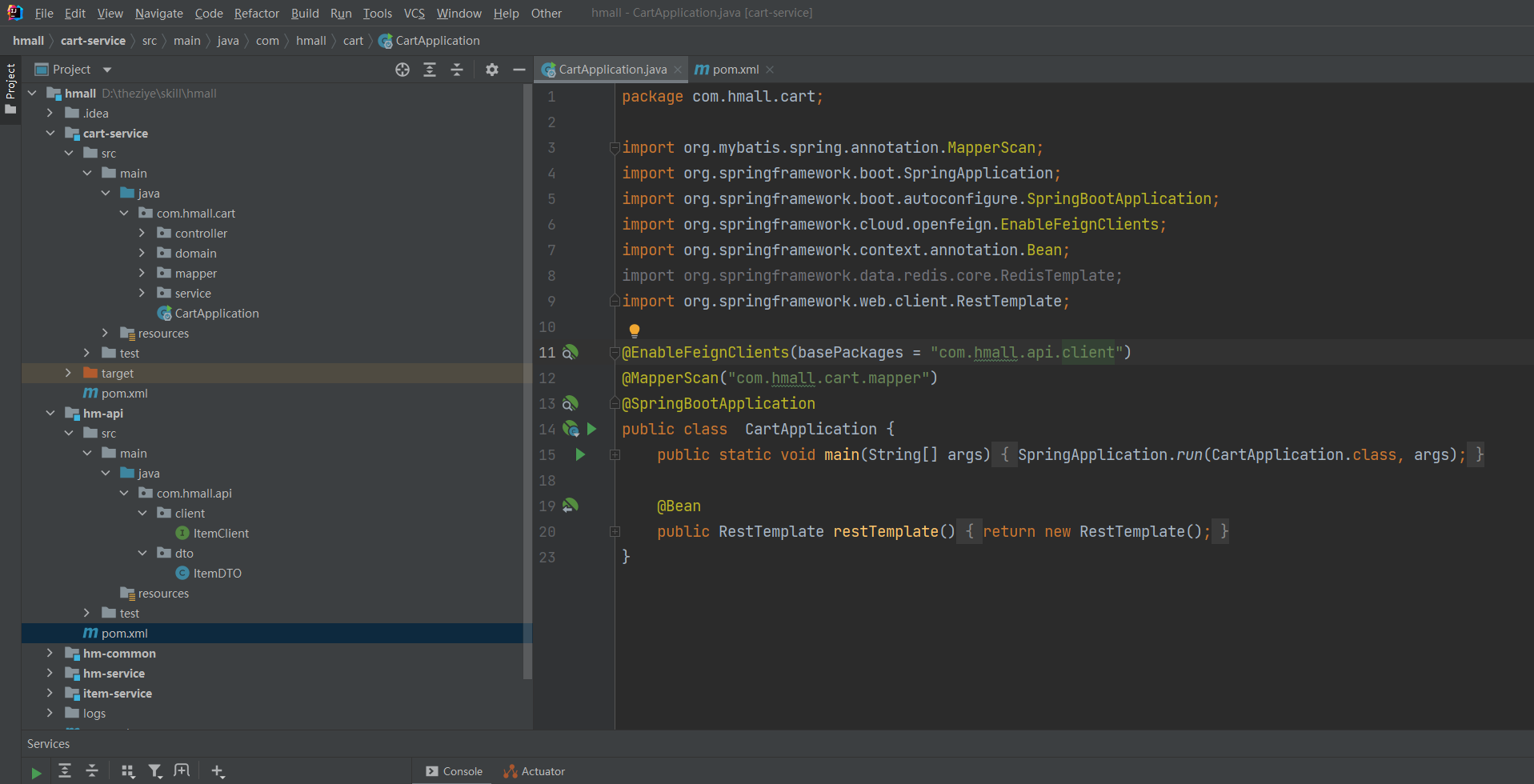Click the green run arrow on line 14

(591, 429)
